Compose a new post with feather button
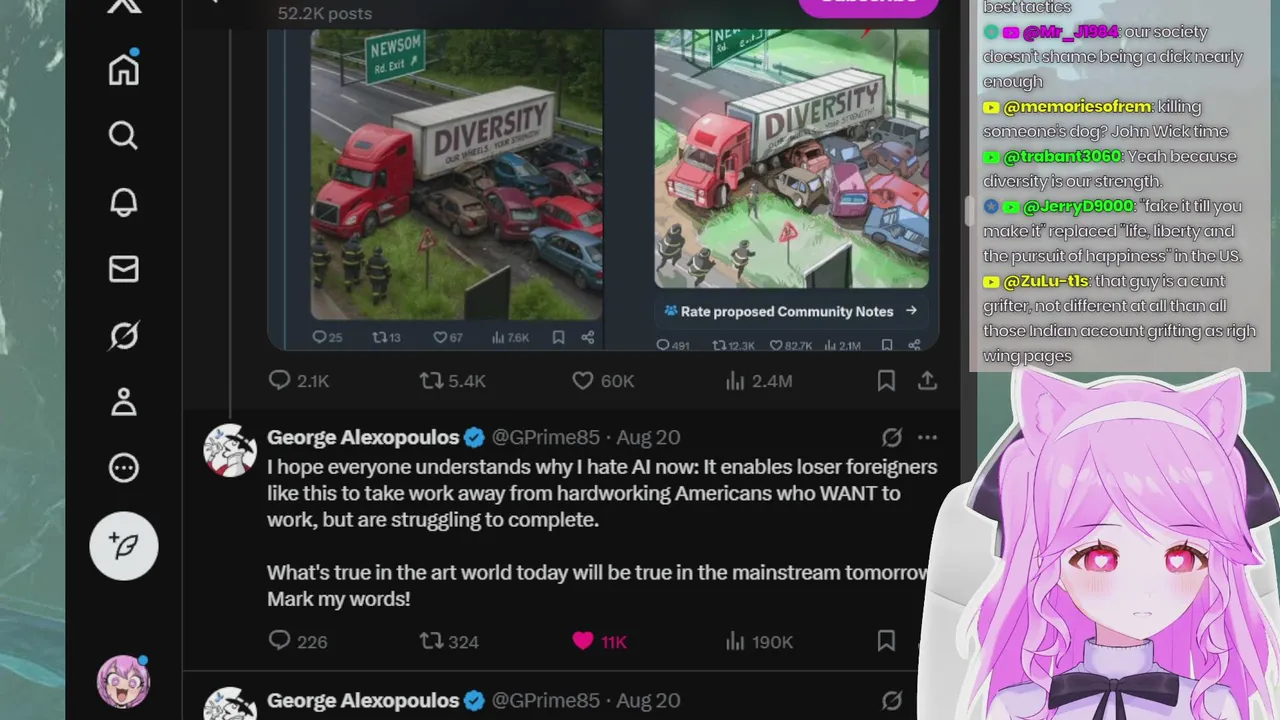This screenshot has width=1280, height=720. point(124,546)
